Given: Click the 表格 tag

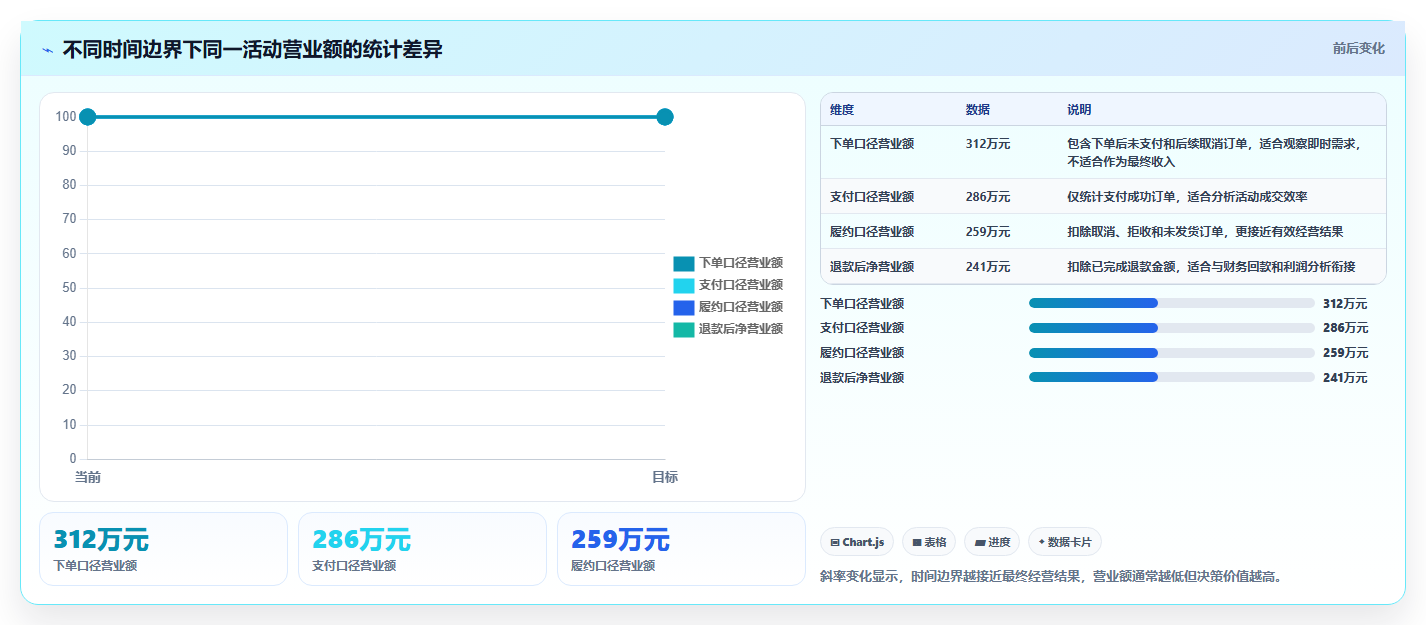Looking at the screenshot, I should pyautogui.click(x=929, y=542).
